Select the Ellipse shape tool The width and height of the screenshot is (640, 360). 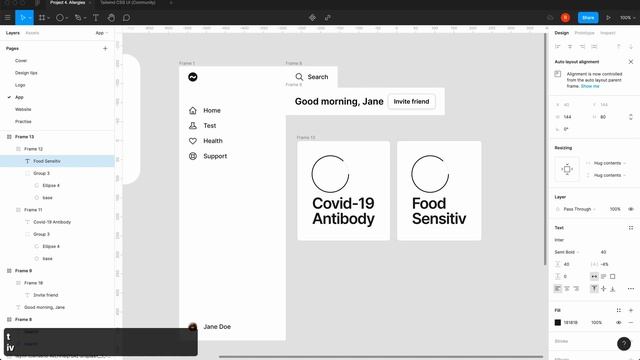click(x=60, y=18)
